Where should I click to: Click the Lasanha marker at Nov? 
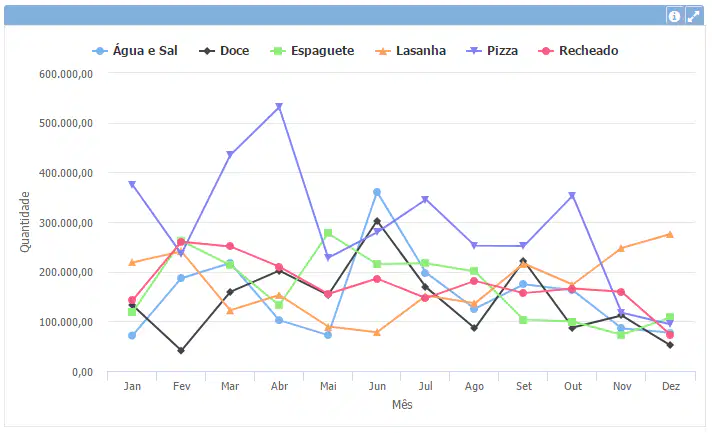point(621,248)
